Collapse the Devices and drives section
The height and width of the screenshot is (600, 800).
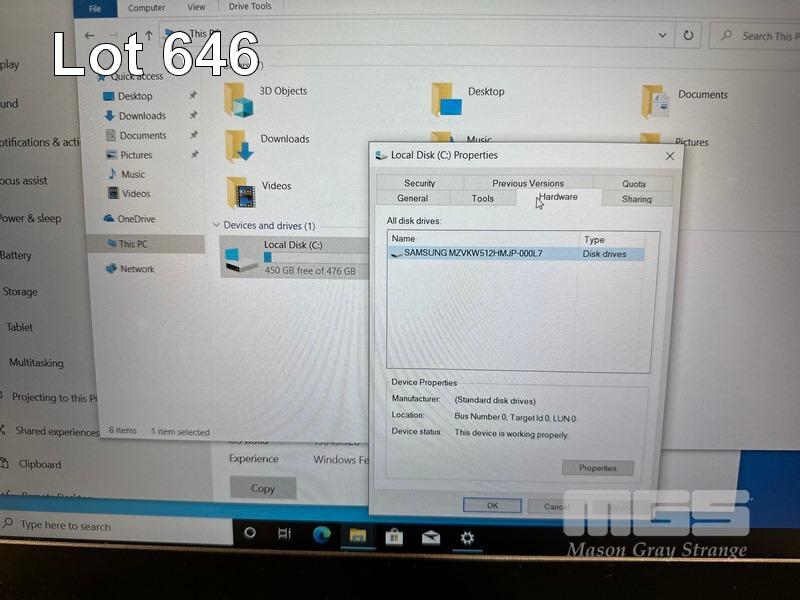click(x=216, y=226)
